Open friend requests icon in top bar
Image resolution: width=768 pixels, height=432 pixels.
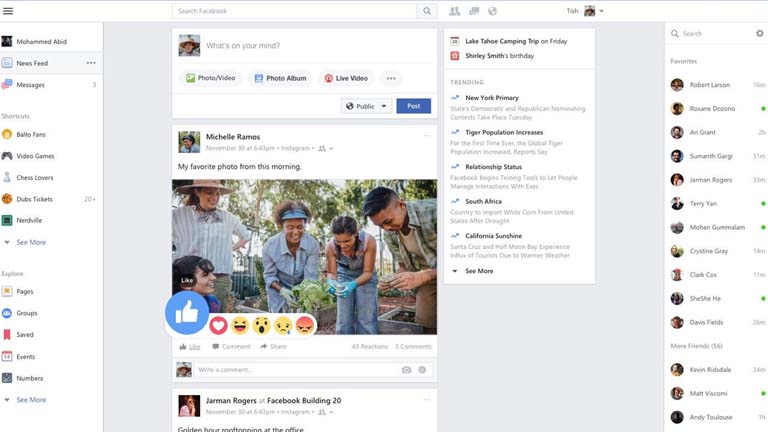pyautogui.click(x=455, y=11)
